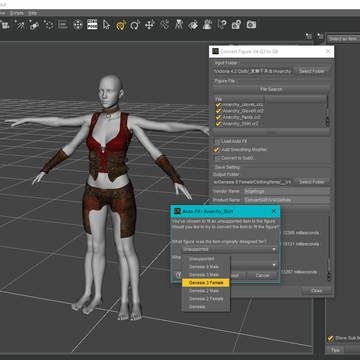360x360 pixels.
Task: Click the toolbar icon left of camera
Action: 236,25
